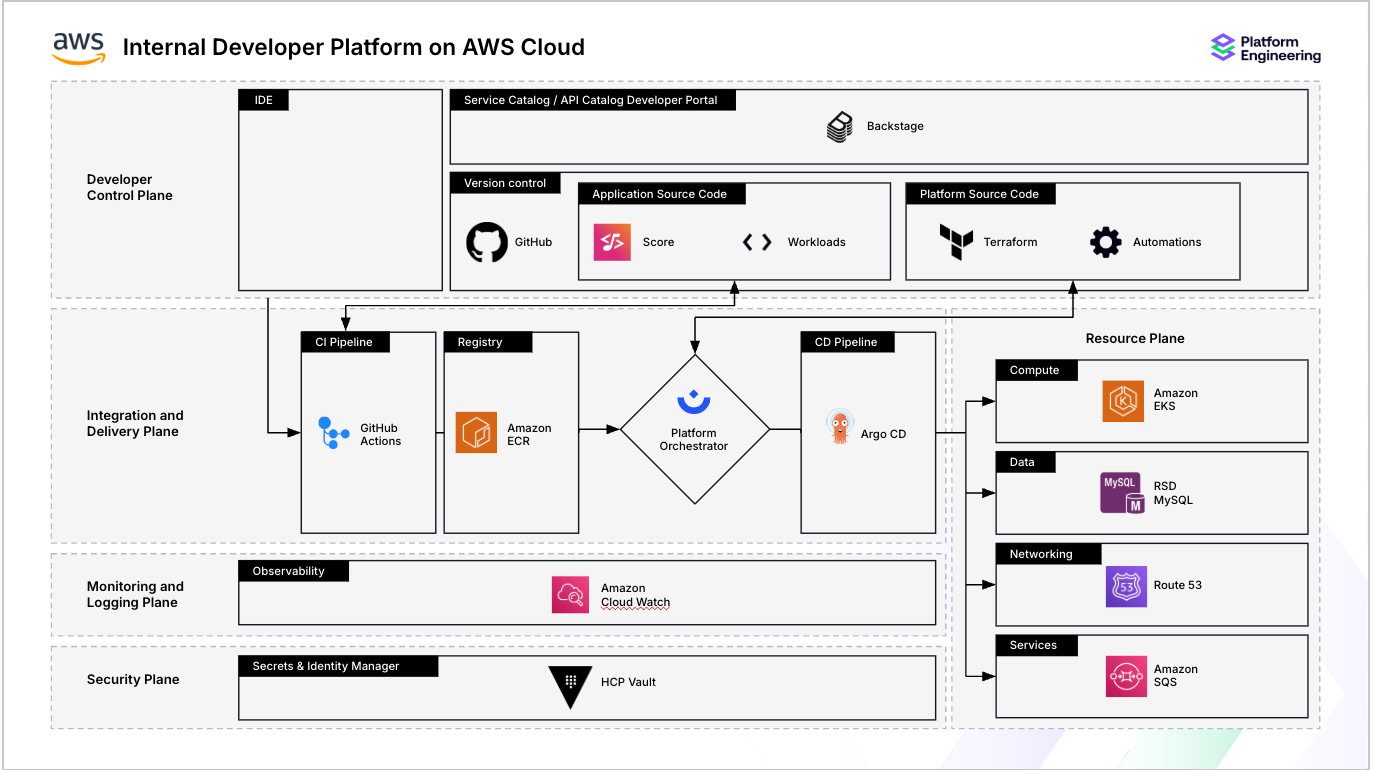Click the Amazon EKS icon
Screen dimensions: 1374x770
(1123, 400)
